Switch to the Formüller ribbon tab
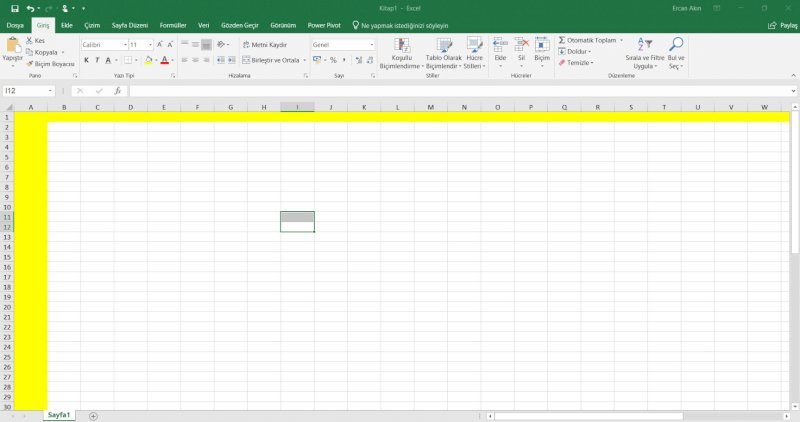 (x=173, y=24)
